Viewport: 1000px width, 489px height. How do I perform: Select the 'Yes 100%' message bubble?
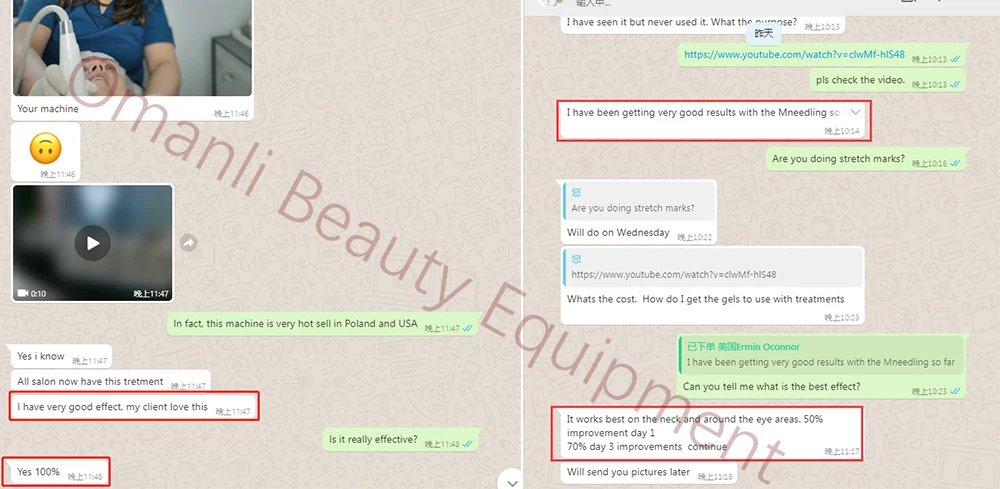tap(58, 472)
